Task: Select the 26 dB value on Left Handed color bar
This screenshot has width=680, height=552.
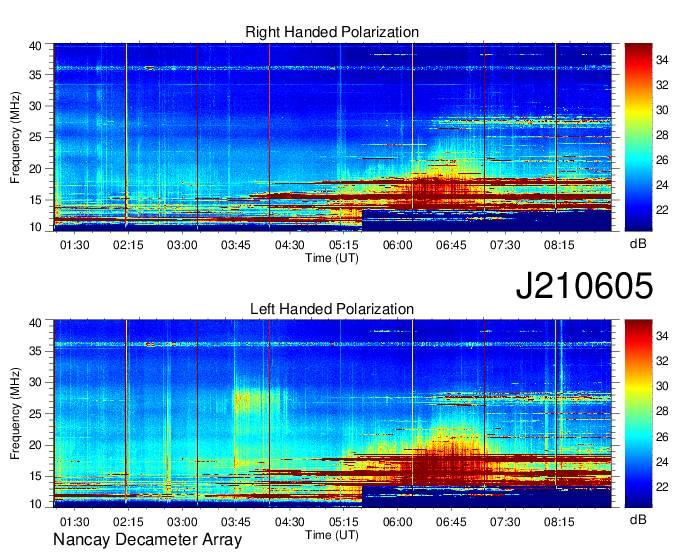Action: tap(662, 437)
